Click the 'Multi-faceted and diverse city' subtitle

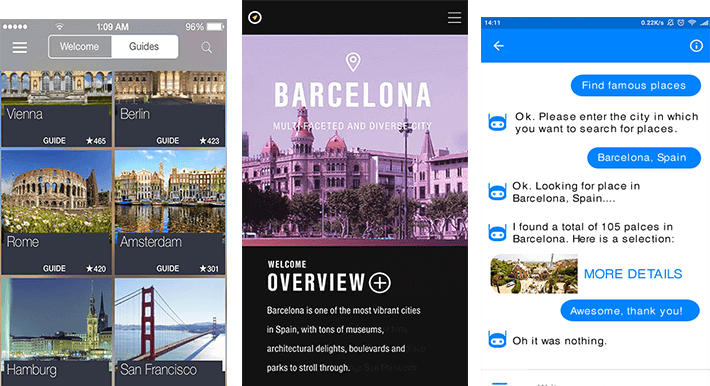(352, 126)
